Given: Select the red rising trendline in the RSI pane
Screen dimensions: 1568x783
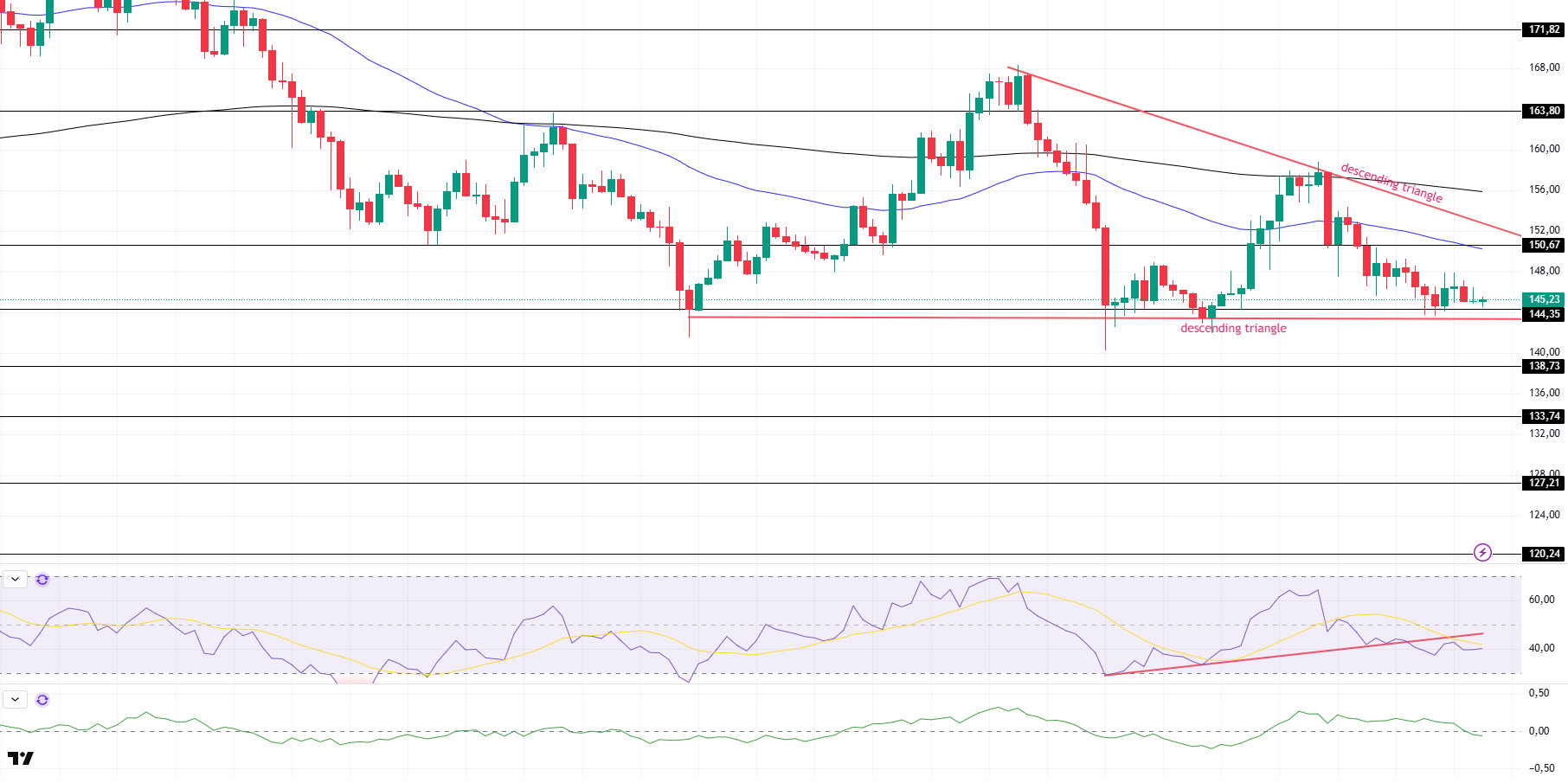Looking at the screenshot, I should click(1294, 655).
